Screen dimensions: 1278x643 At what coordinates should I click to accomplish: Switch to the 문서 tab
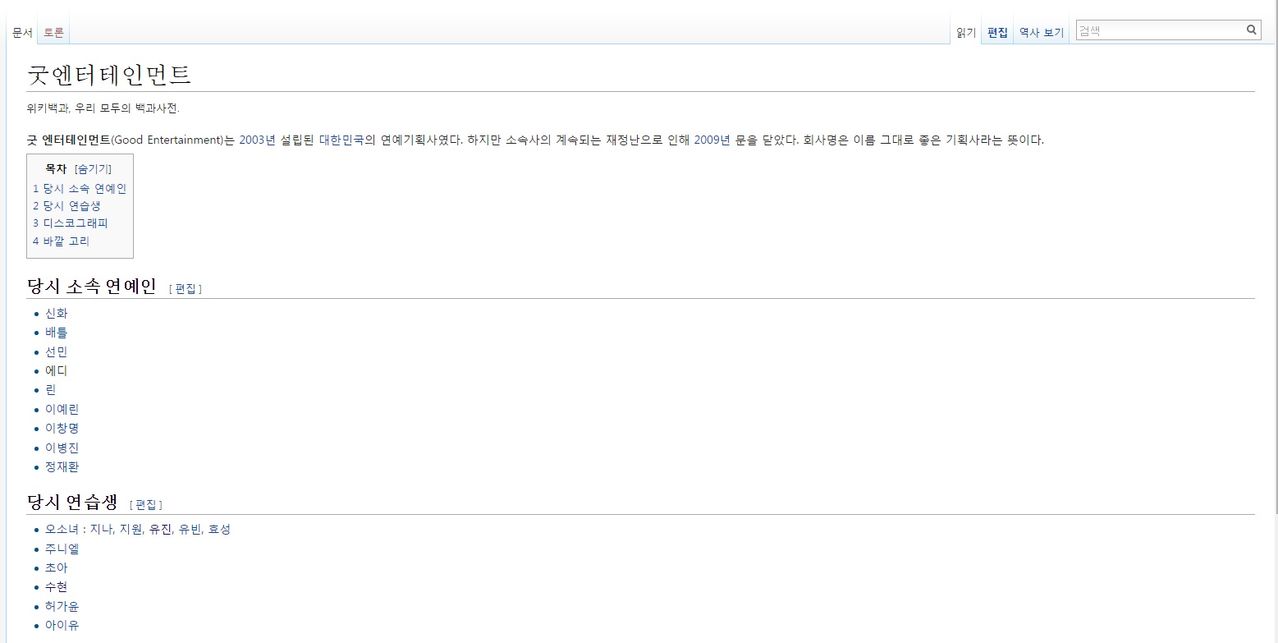click(22, 33)
